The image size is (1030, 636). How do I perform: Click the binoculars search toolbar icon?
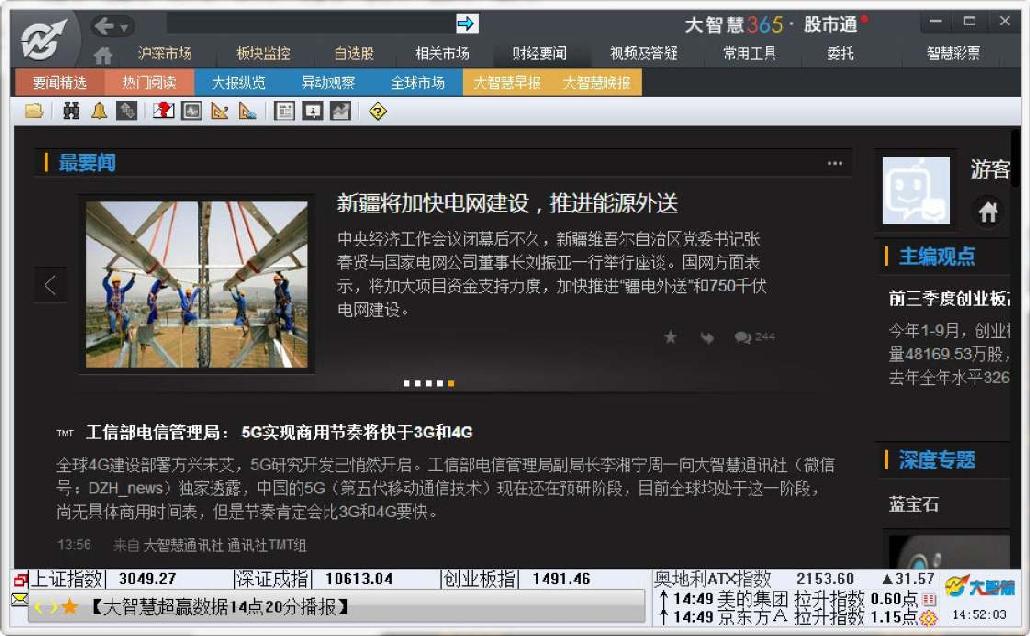tap(71, 111)
